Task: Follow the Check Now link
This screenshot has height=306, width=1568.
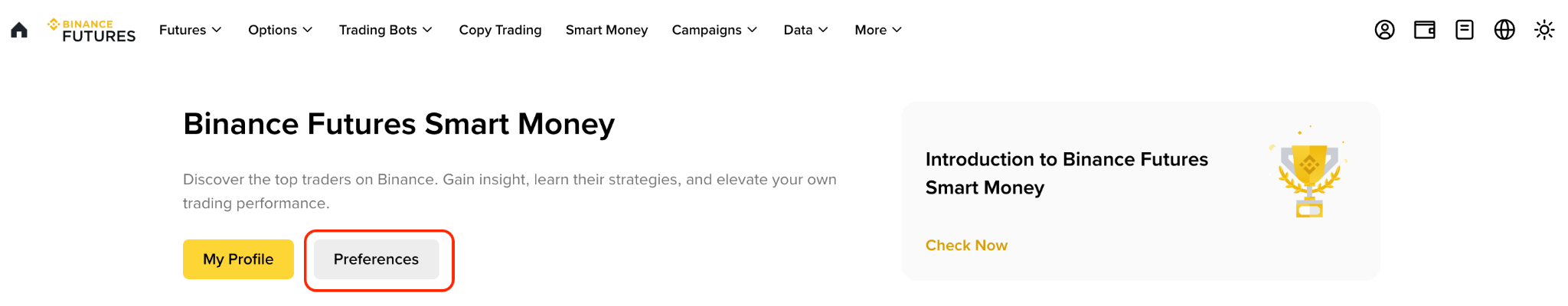Action: point(966,246)
